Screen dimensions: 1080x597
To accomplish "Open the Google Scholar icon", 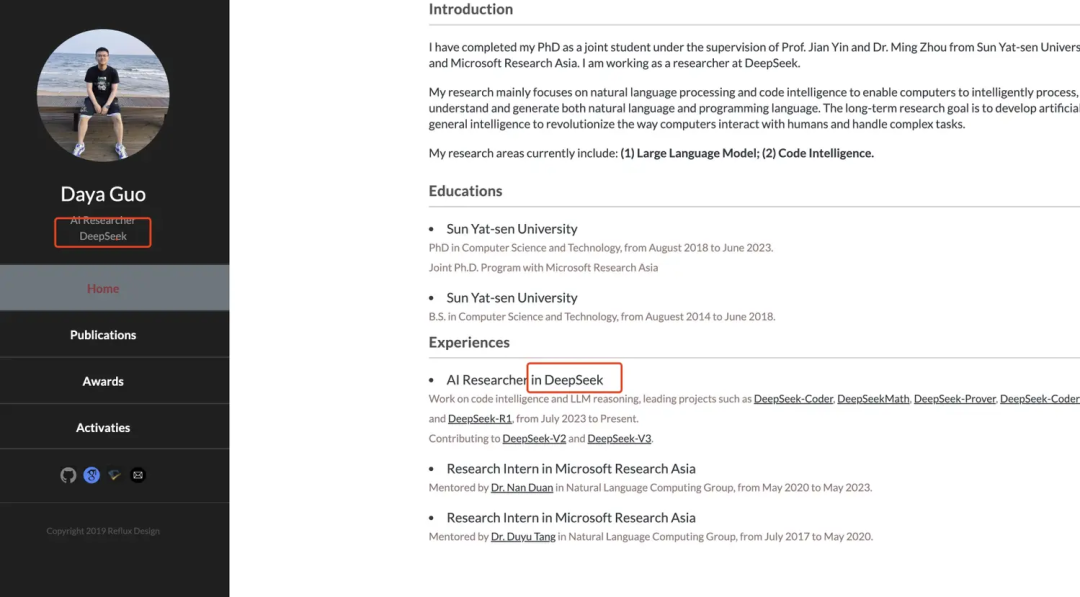I will point(91,475).
